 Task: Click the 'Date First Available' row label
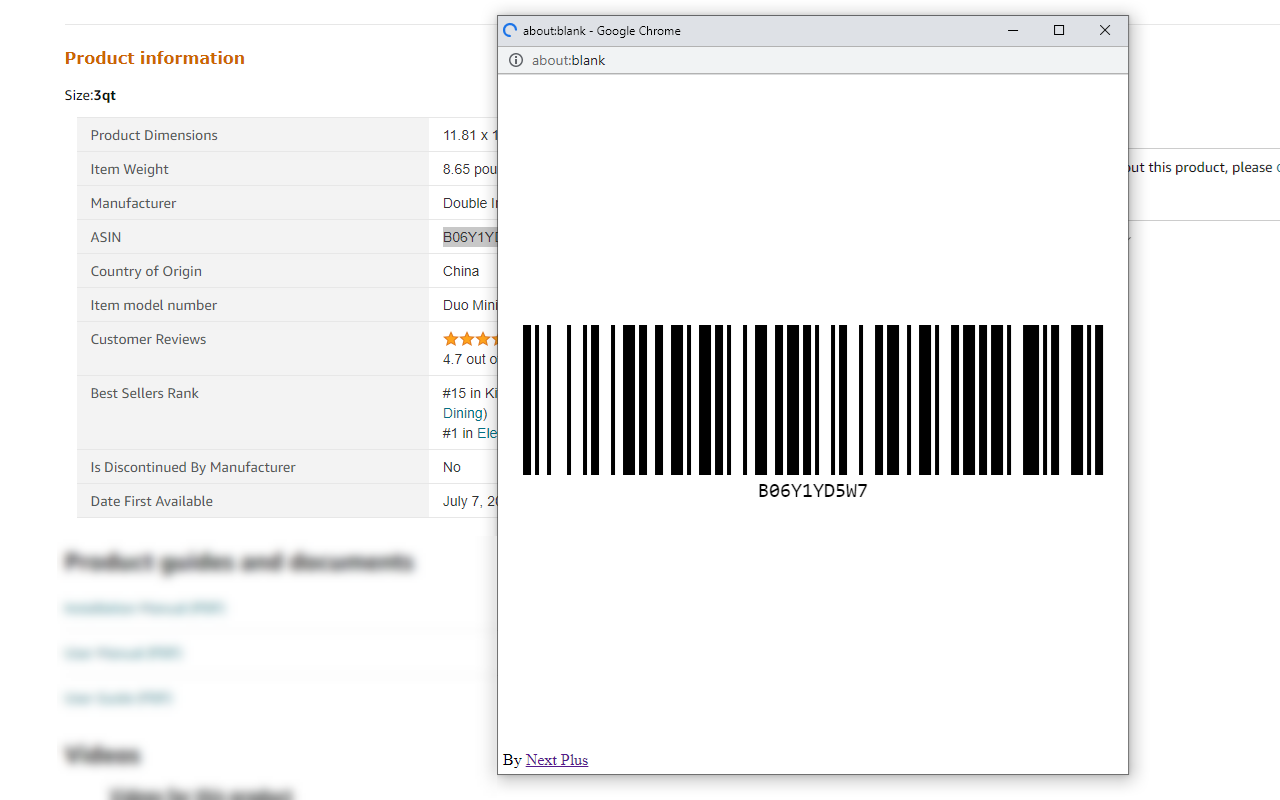point(152,501)
